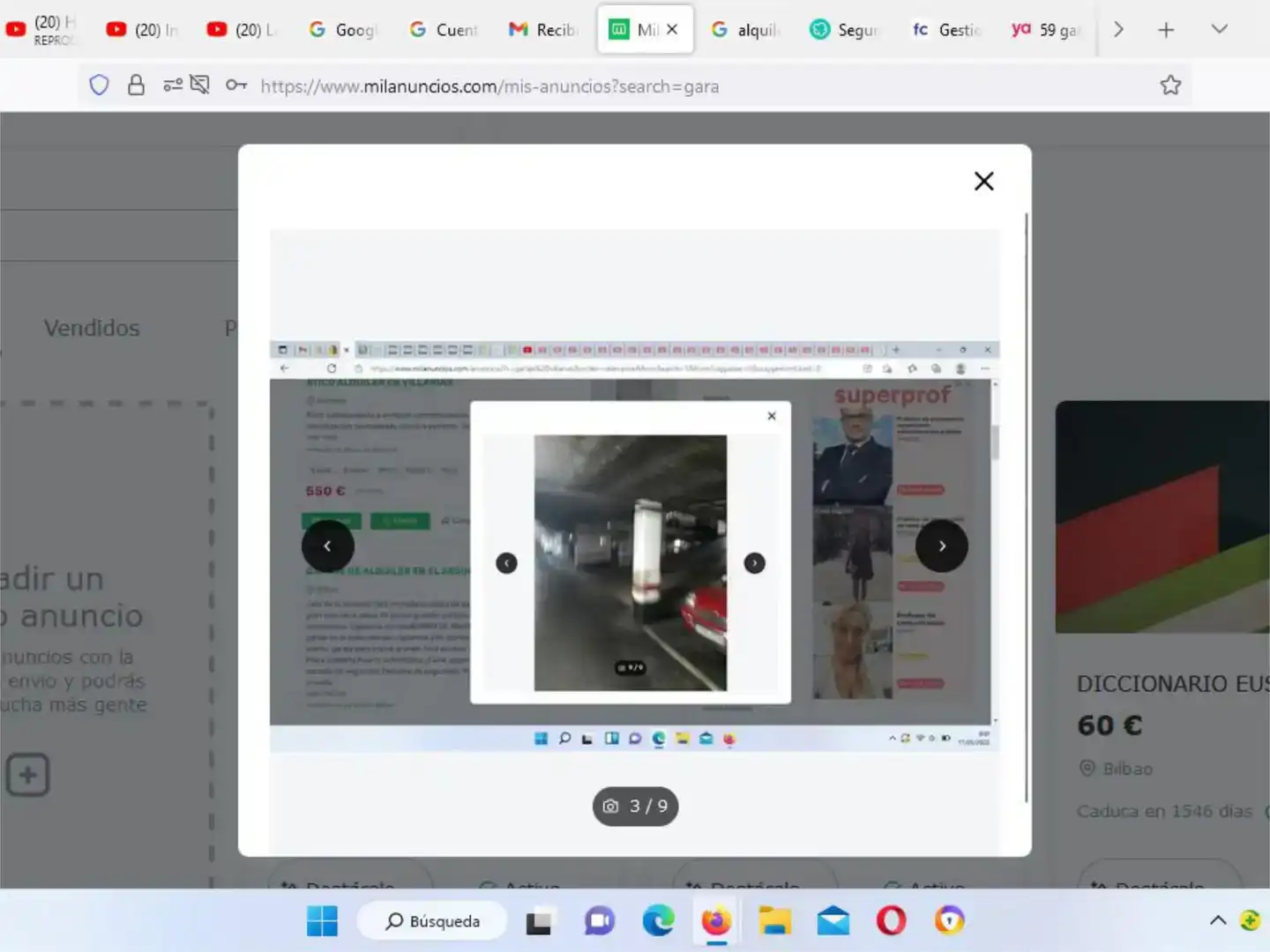
Task: Expand the system tray hidden icons
Action: [1218, 920]
